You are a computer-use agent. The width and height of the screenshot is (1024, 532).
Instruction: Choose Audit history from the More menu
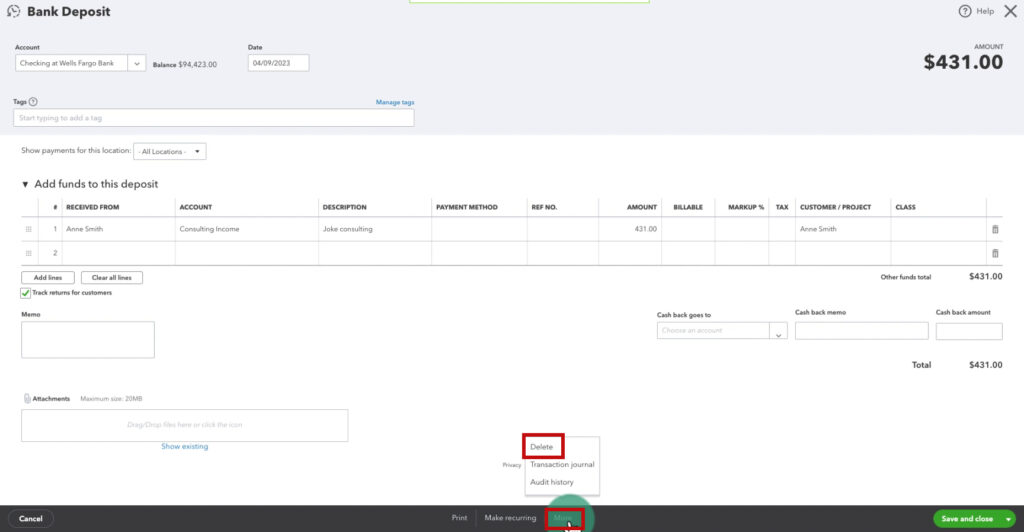(x=552, y=482)
